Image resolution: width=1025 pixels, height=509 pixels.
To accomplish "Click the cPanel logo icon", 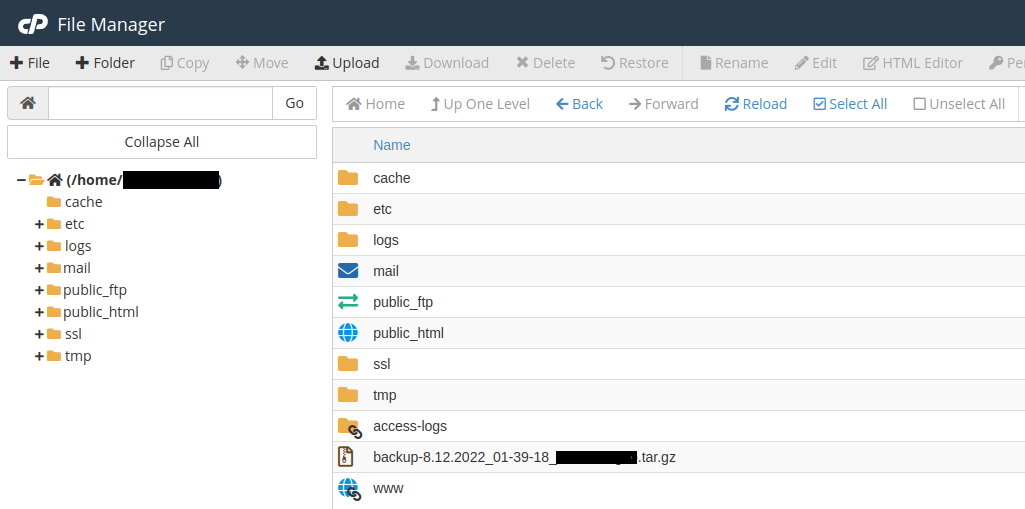I will point(33,24).
